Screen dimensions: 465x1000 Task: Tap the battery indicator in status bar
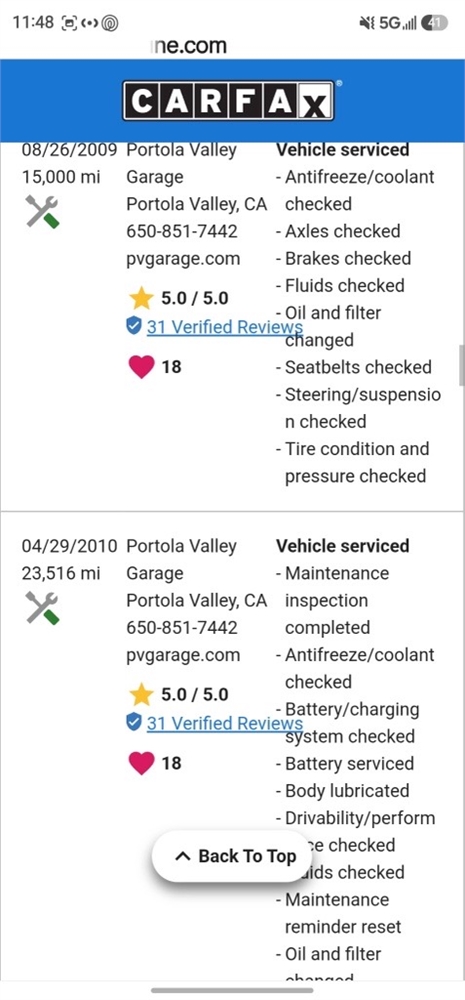click(435, 23)
